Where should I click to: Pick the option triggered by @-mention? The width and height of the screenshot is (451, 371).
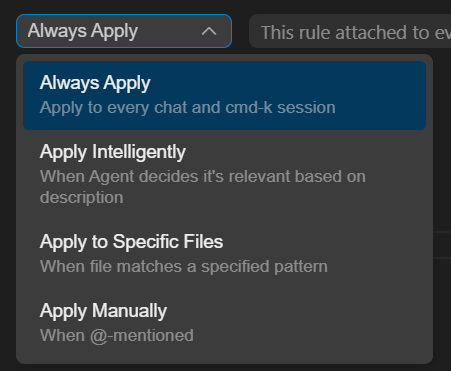224,322
